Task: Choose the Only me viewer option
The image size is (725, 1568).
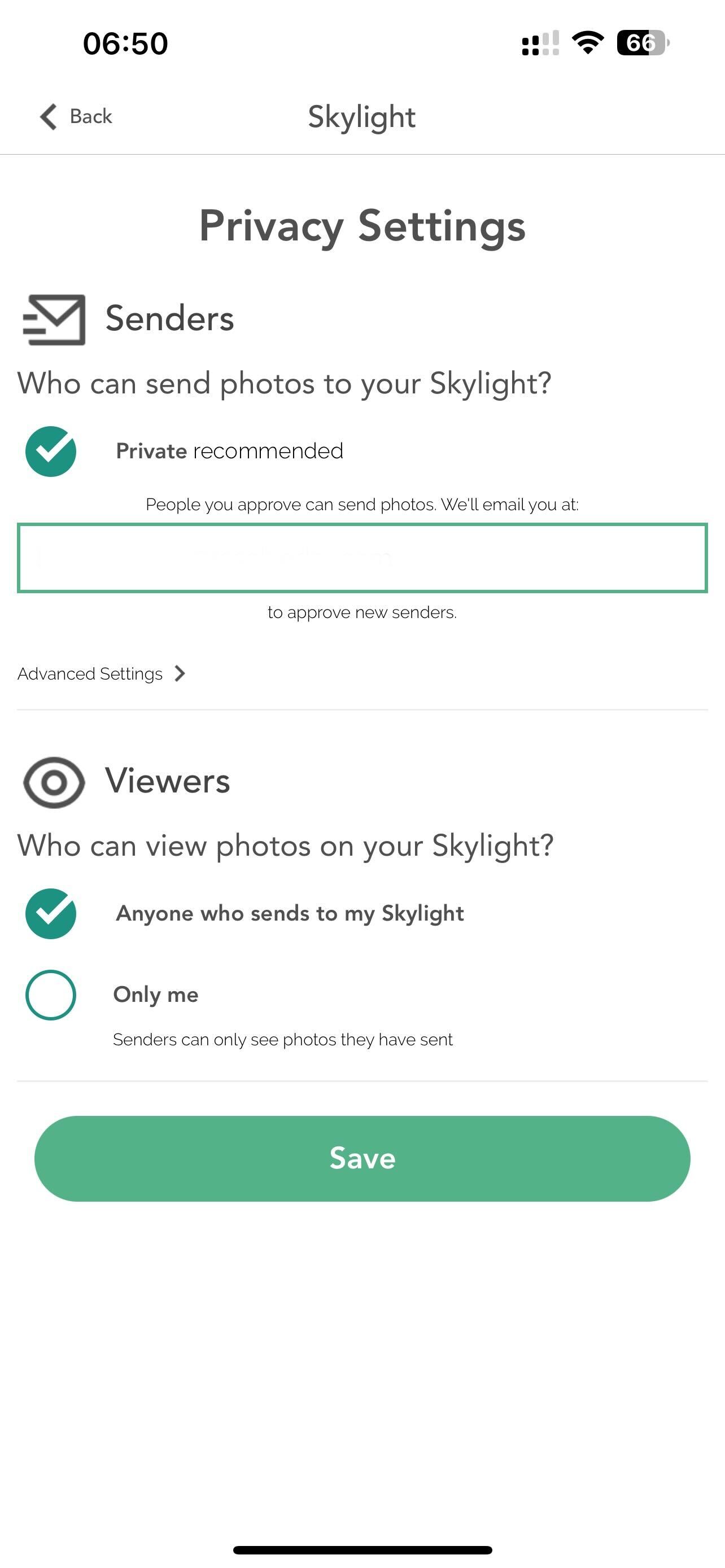Action: click(51, 995)
